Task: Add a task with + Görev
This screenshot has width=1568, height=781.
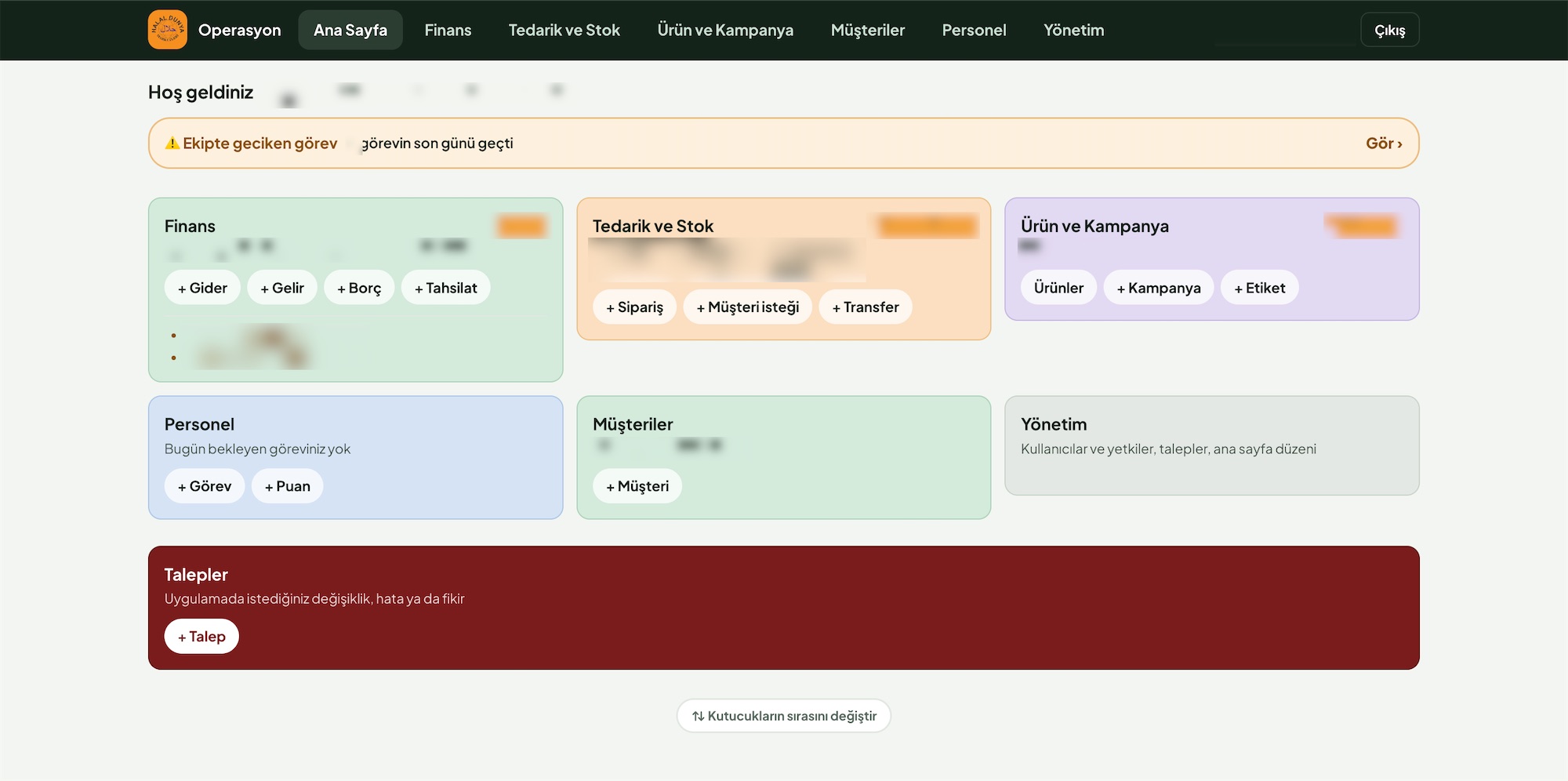Action: tap(204, 486)
